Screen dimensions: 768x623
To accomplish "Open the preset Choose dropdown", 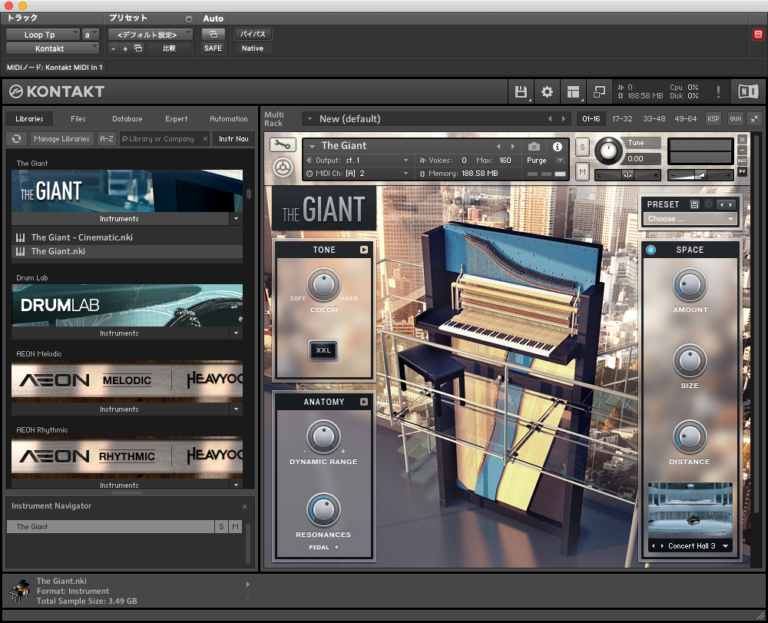I will pos(690,219).
